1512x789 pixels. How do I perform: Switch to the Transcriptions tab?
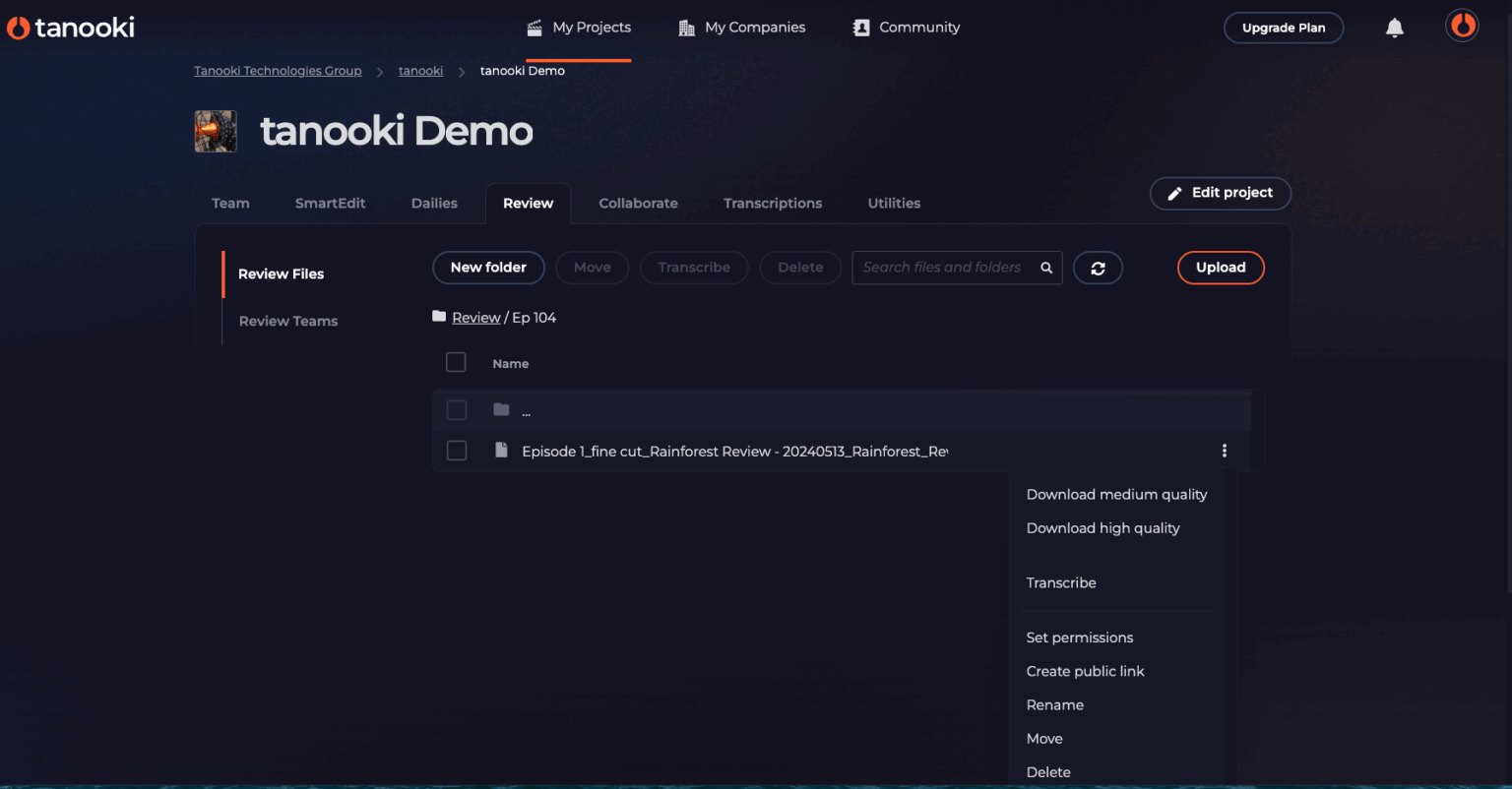[772, 204]
